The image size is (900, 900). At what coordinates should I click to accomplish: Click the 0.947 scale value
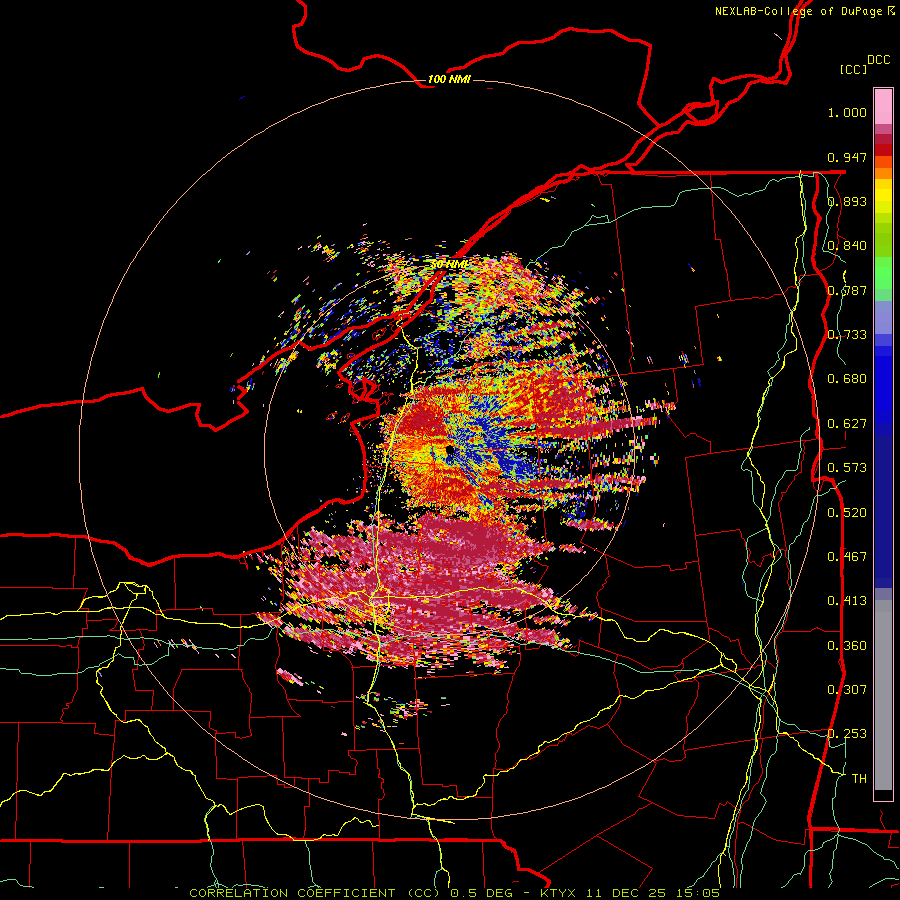(x=847, y=157)
